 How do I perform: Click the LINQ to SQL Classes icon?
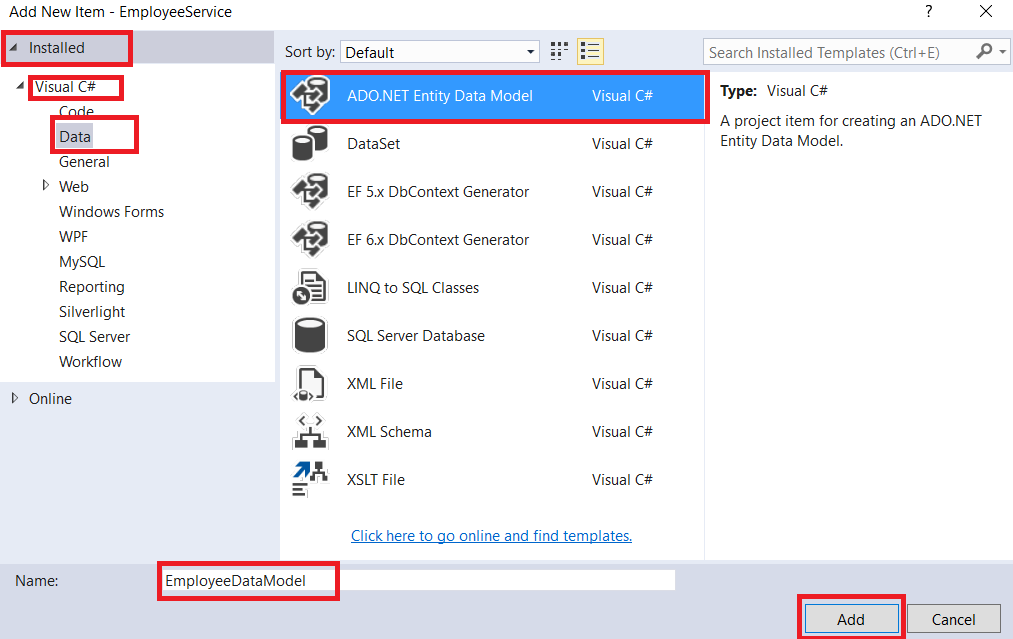310,288
